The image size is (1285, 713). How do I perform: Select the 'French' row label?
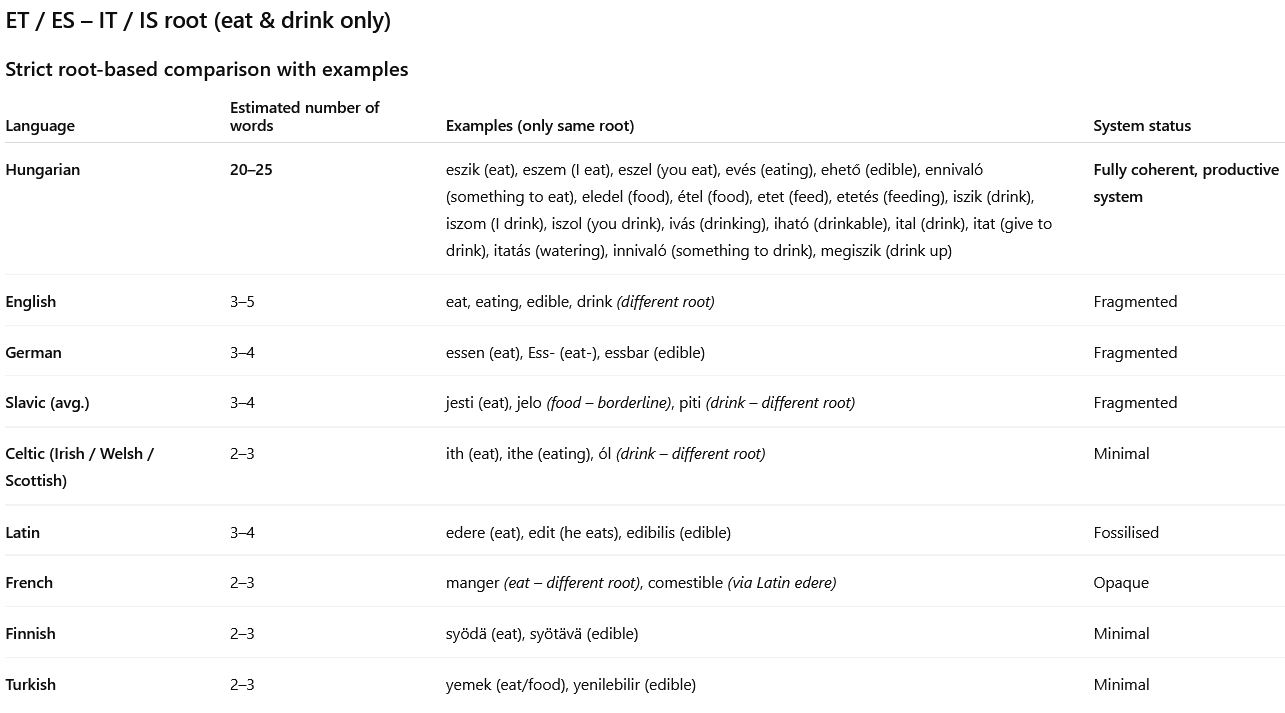(x=29, y=583)
